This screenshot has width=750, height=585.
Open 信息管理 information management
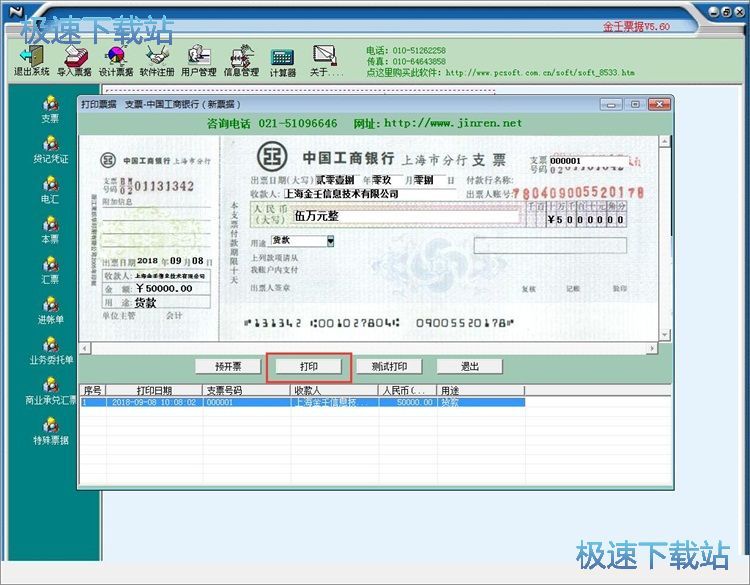(241, 61)
